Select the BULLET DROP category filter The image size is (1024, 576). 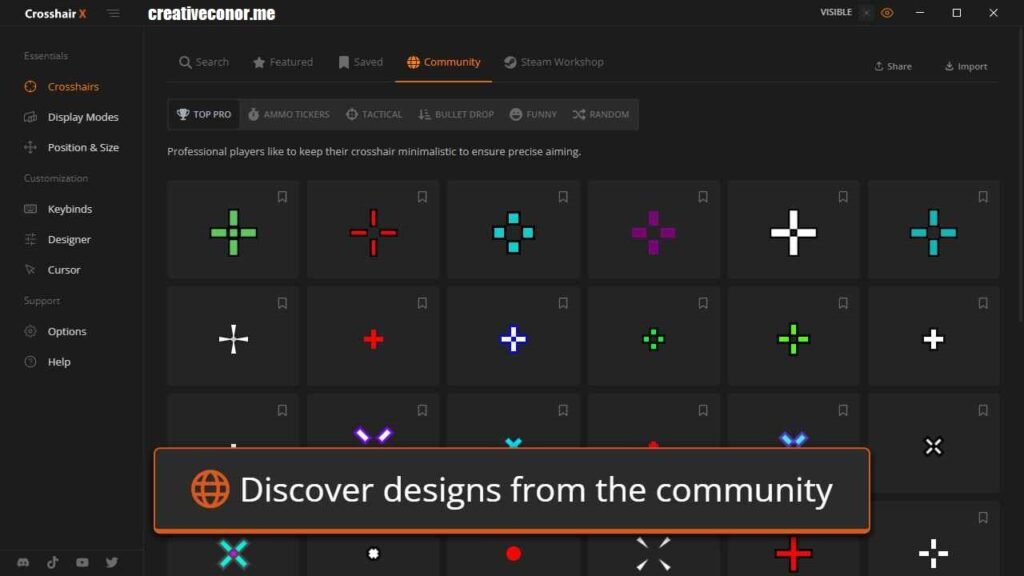coord(456,114)
